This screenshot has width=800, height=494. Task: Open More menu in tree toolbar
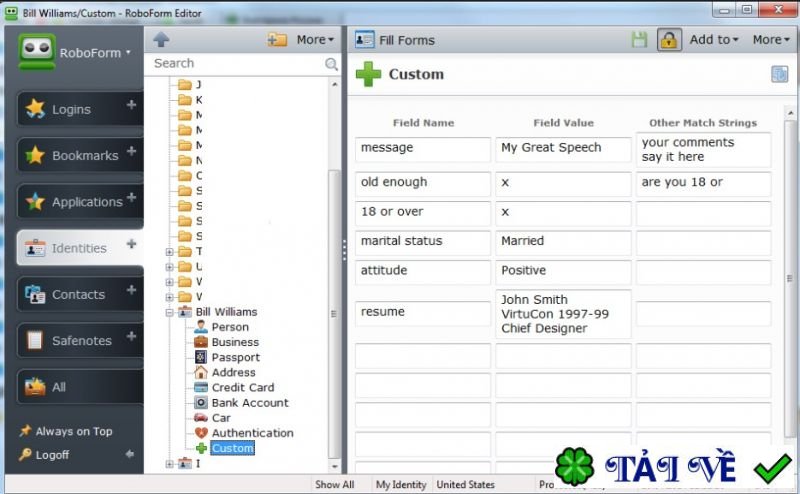315,39
